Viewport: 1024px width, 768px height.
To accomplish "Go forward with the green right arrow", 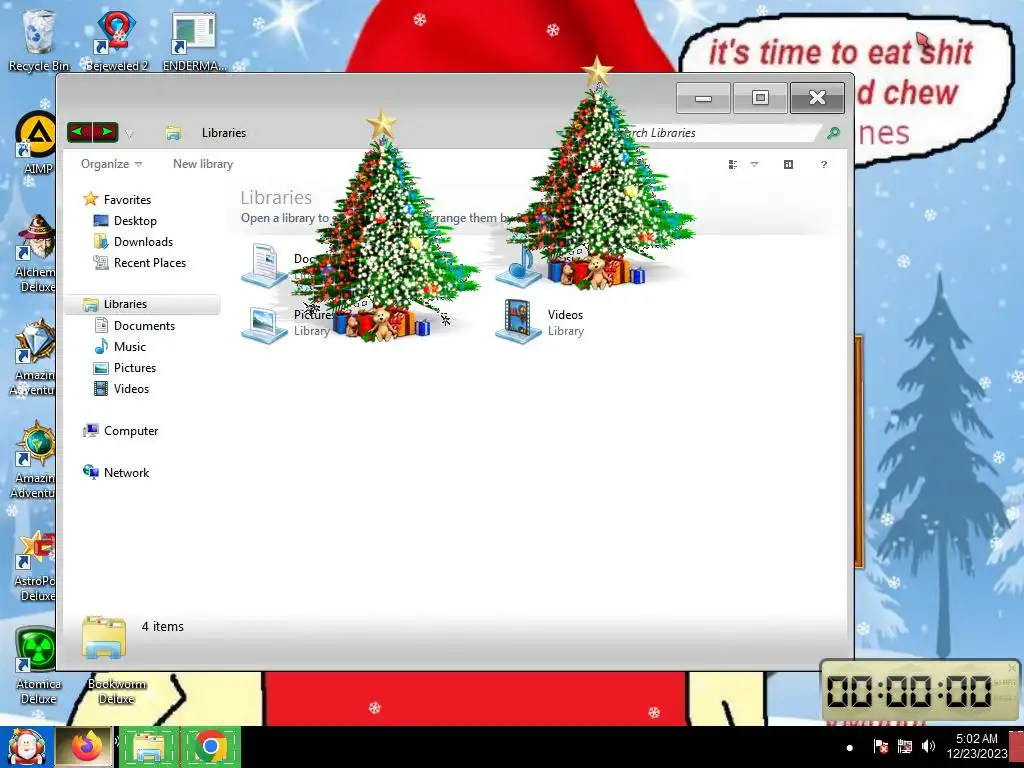I will pos(105,133).
